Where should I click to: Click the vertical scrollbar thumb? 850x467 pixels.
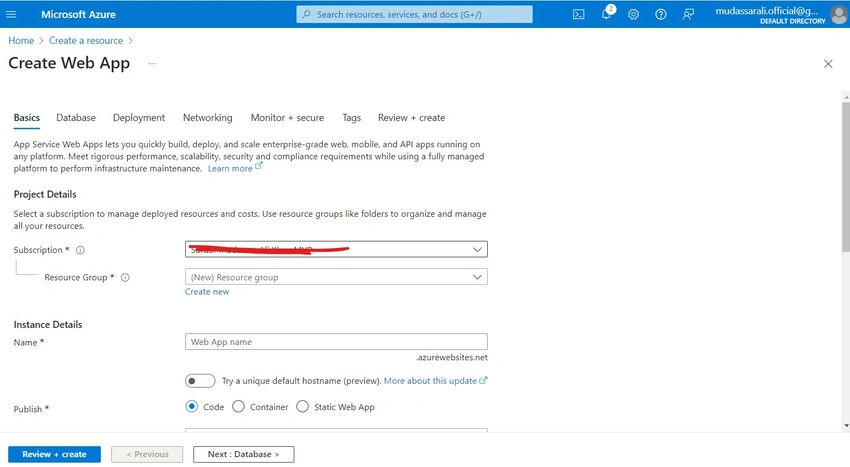click(846, 177)
